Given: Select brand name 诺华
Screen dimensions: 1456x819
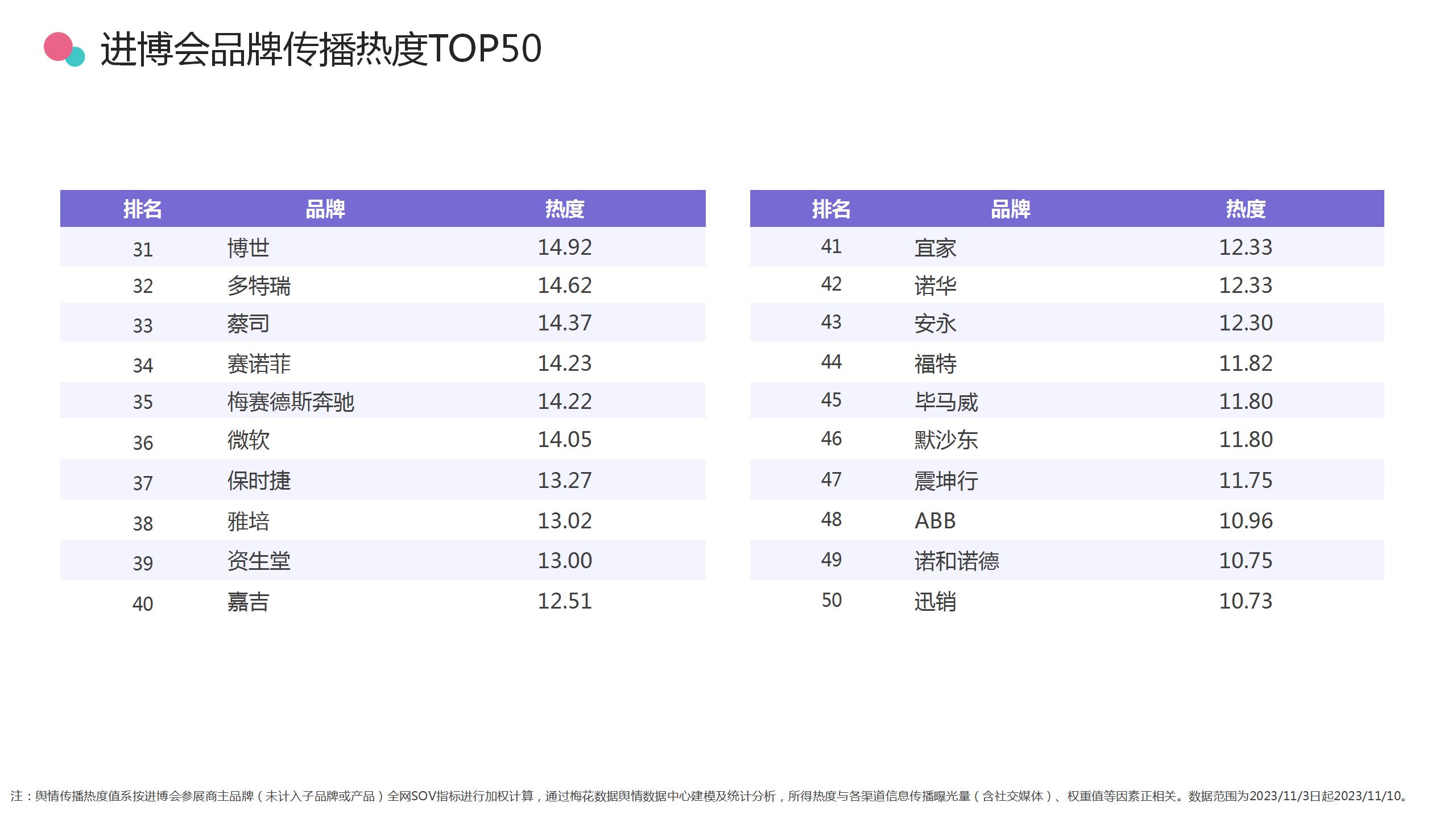Looking at the screenshot, I should click(x=935, y=286).
